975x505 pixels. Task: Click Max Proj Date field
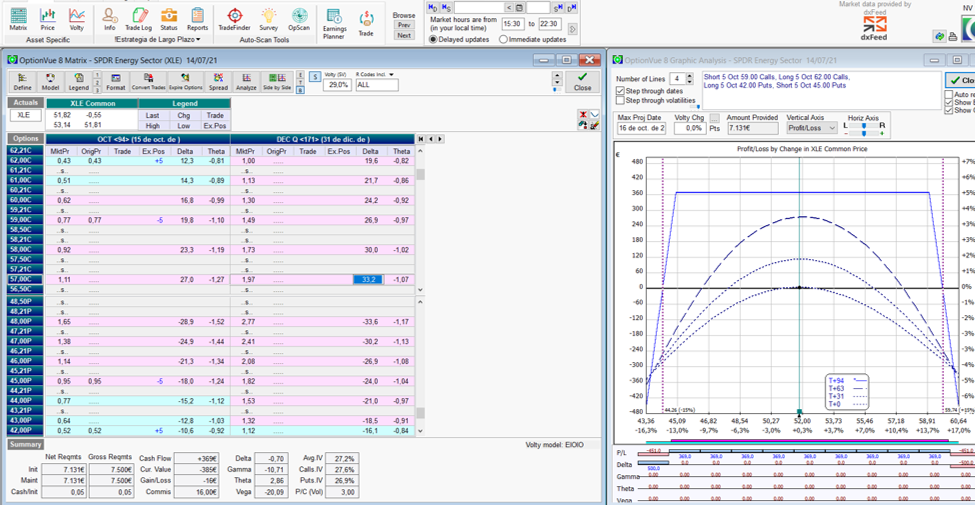(x=643, y=127)
